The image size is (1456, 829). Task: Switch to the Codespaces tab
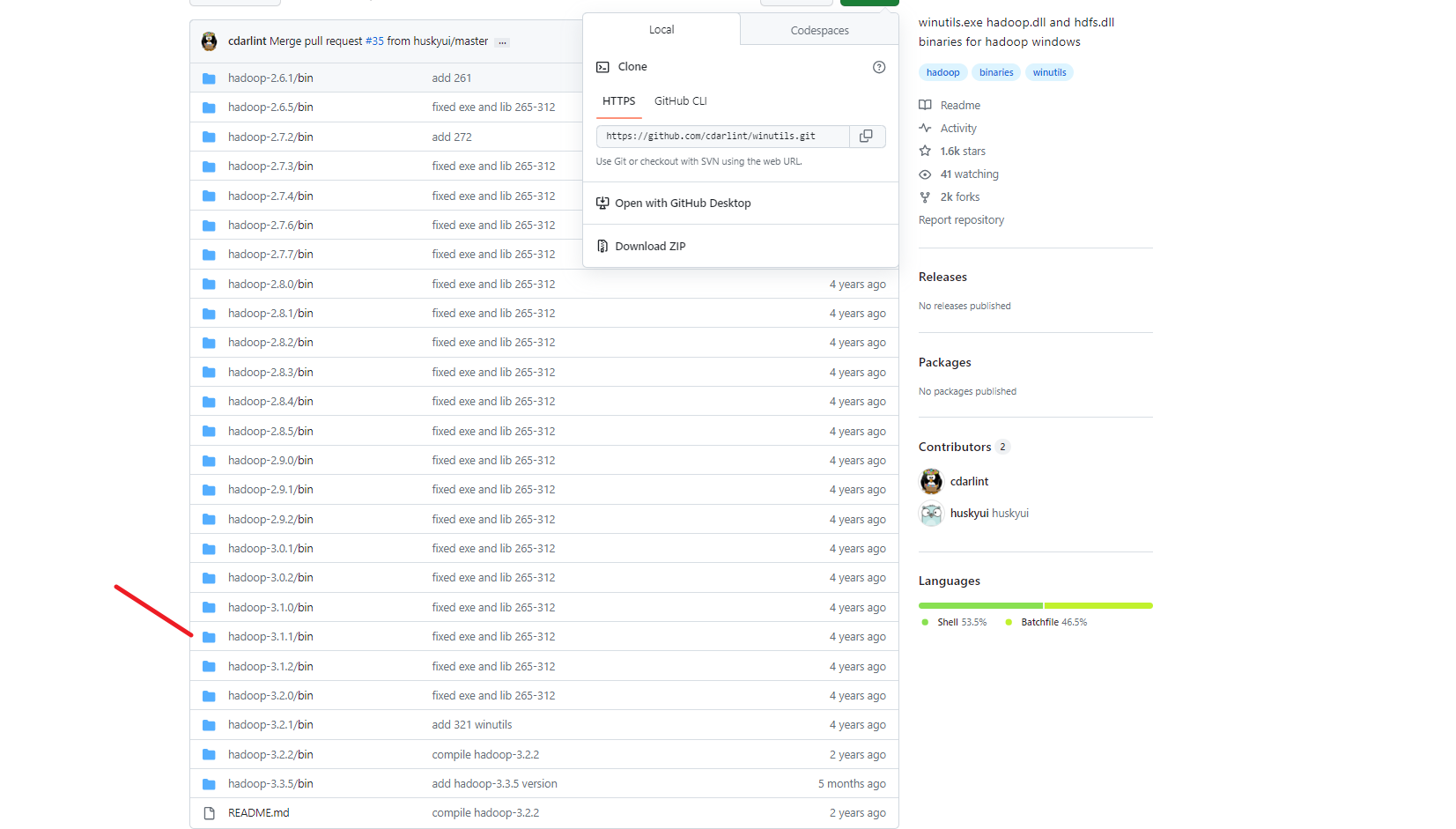820,31
